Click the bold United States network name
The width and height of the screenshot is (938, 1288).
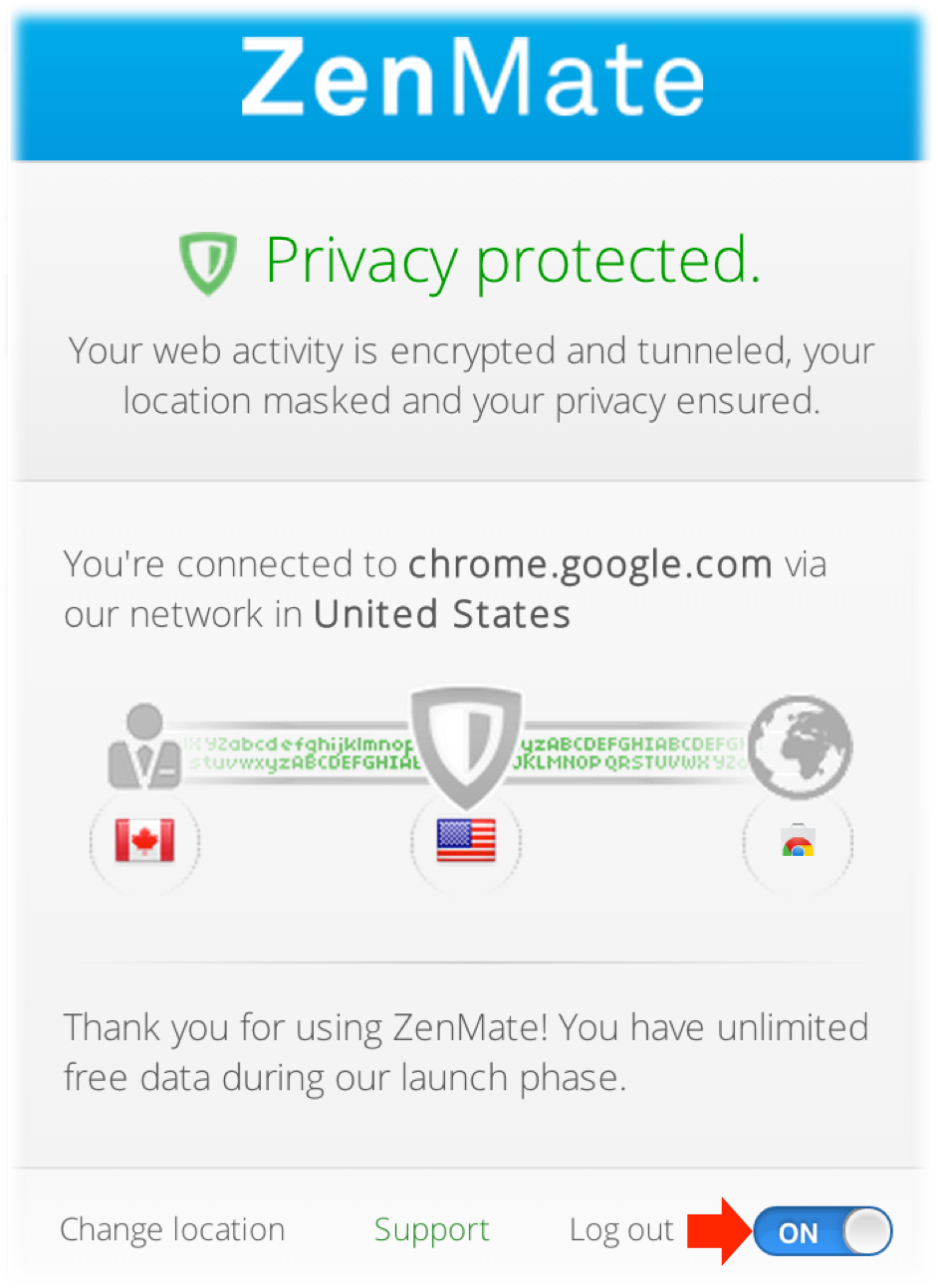[x=442, y=614]
